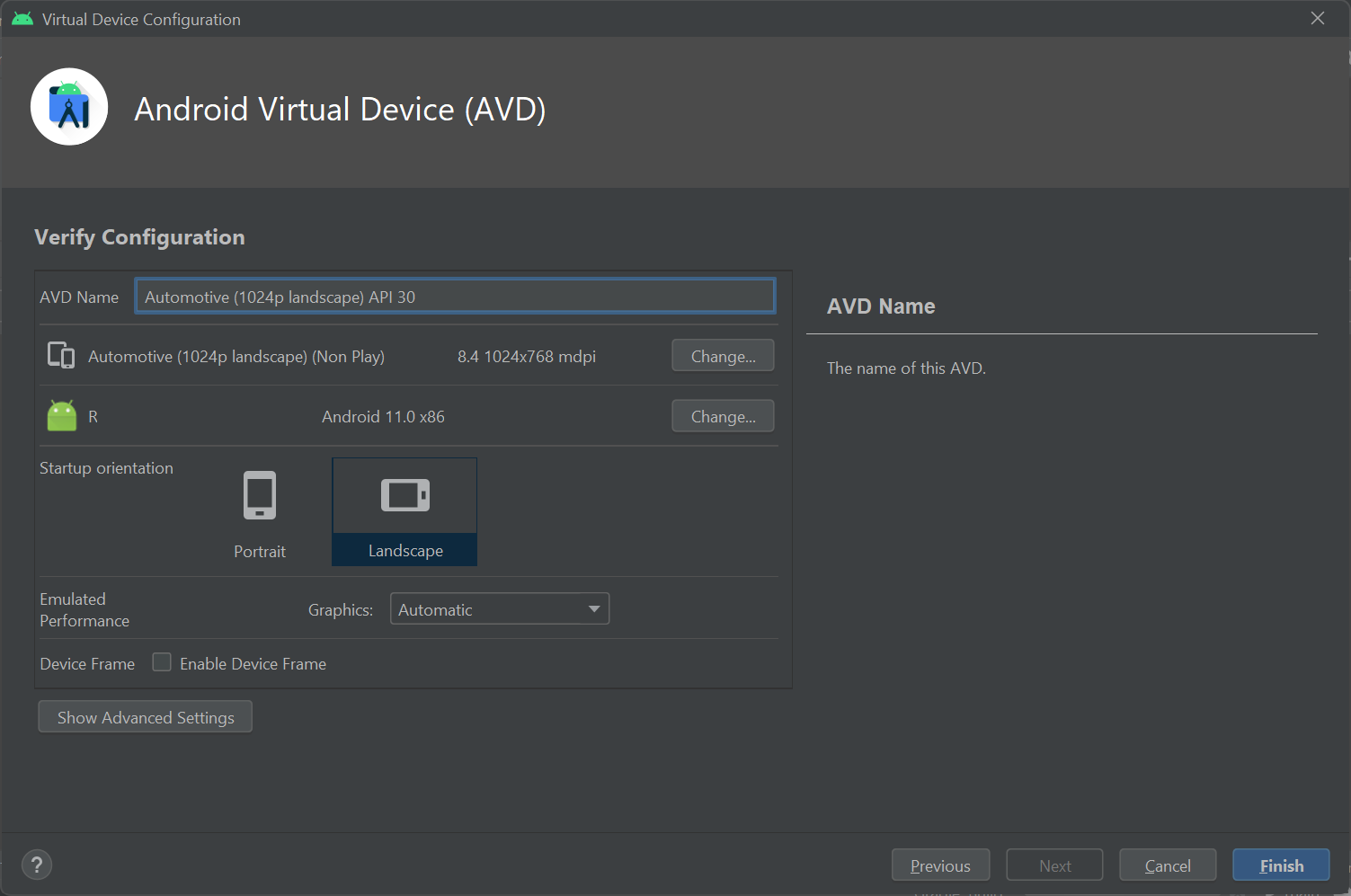Change the Automotive hardware device

pyautogui.click(x=723, y=356)
